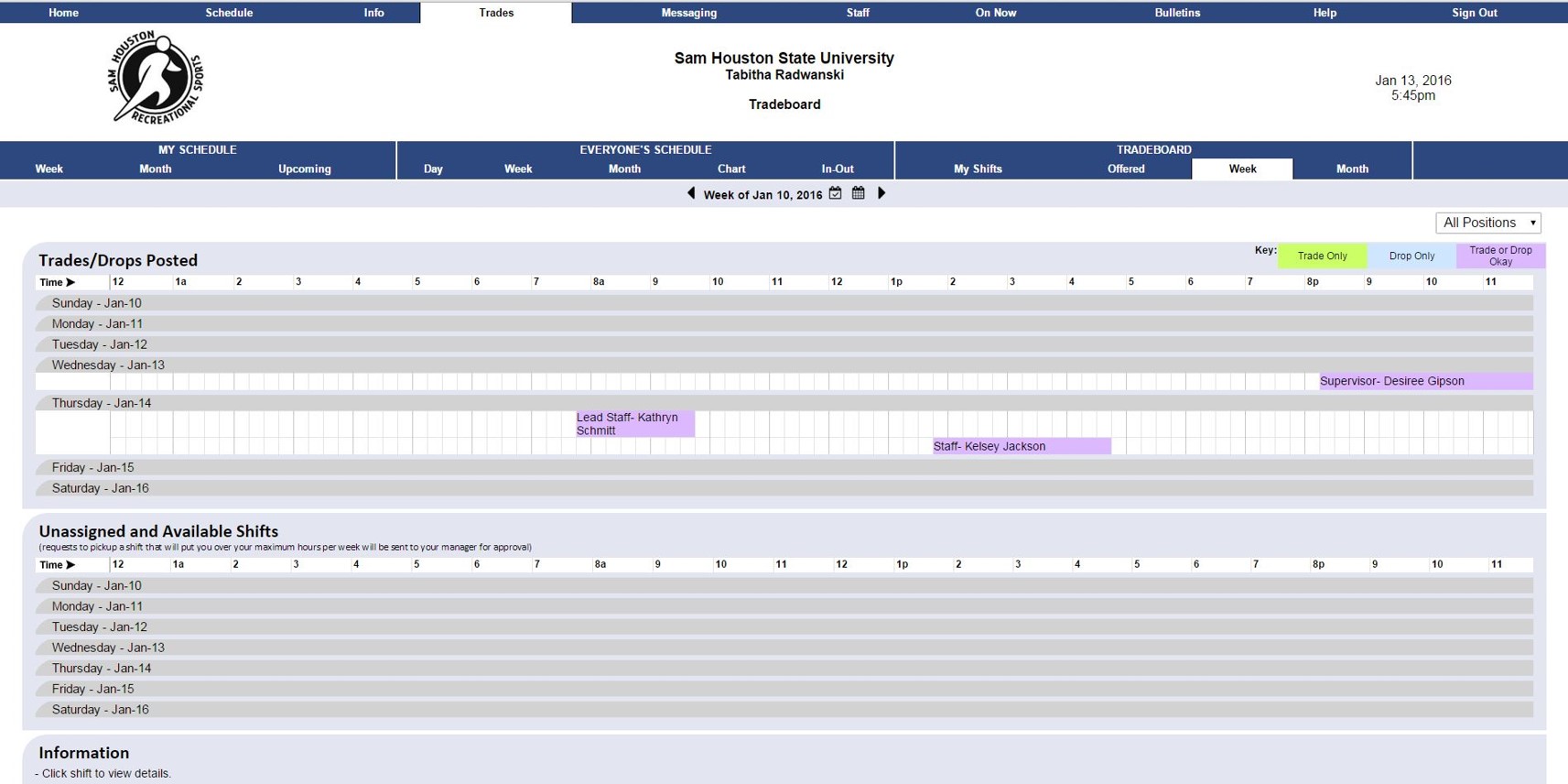
Task: Click the Sam Houston Recreational Sports logo
Action: (x=156, y=78)
